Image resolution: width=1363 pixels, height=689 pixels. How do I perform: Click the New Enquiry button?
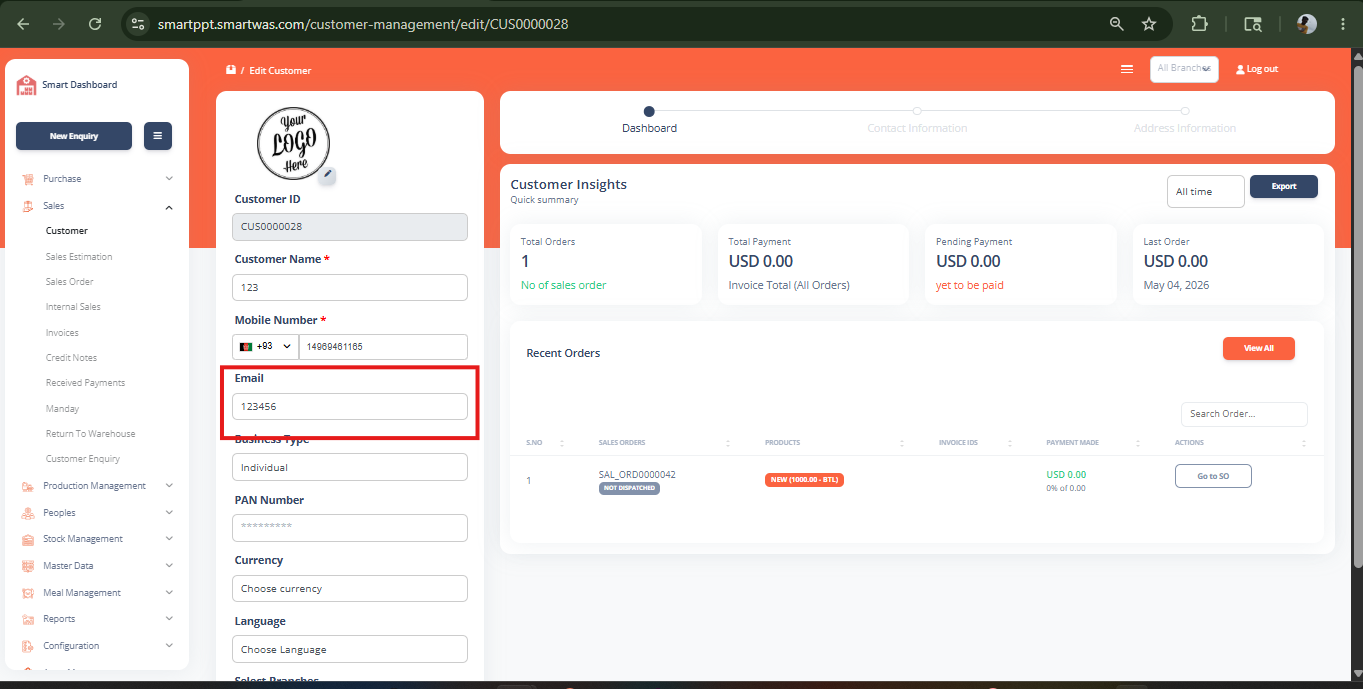[74, 136]
